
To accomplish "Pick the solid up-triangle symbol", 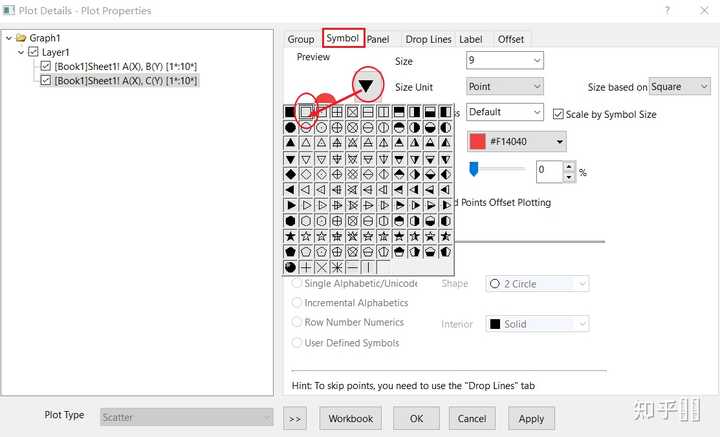I will click(x=290, y=143).
